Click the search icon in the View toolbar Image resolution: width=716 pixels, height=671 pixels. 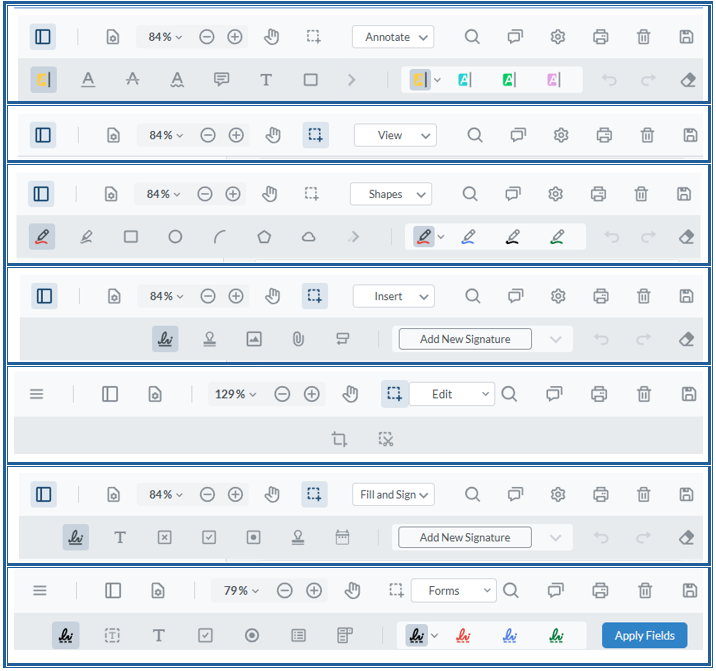(x=475, y=135)
